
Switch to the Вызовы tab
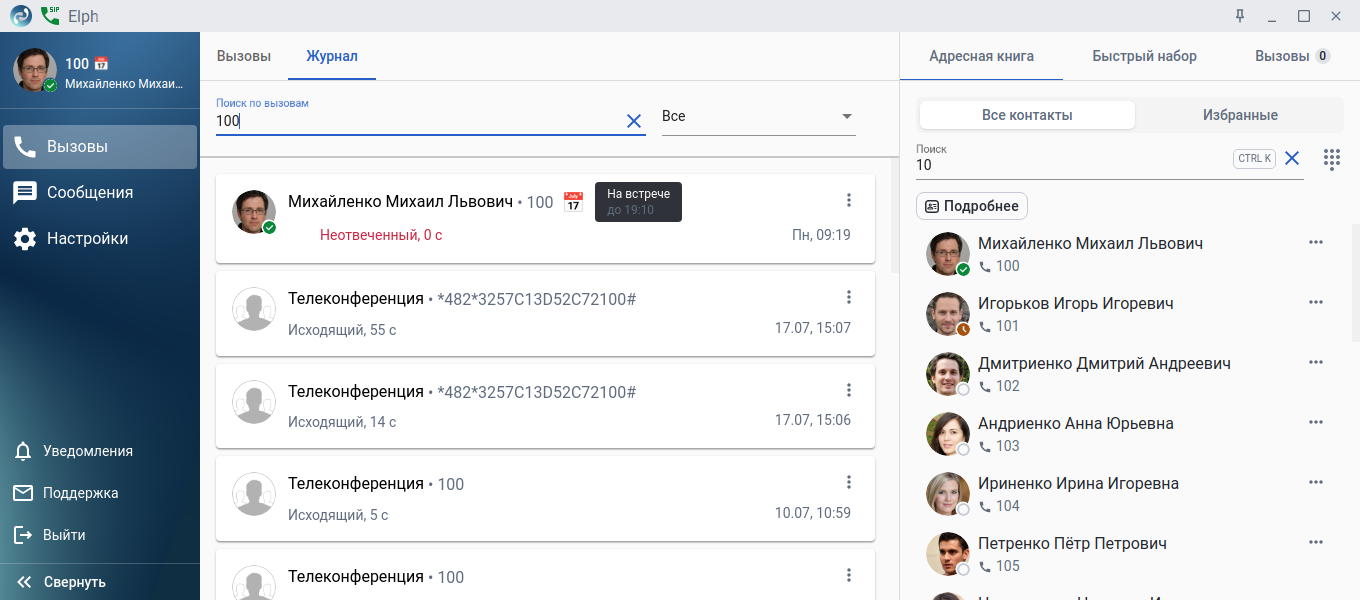[243, 56]
